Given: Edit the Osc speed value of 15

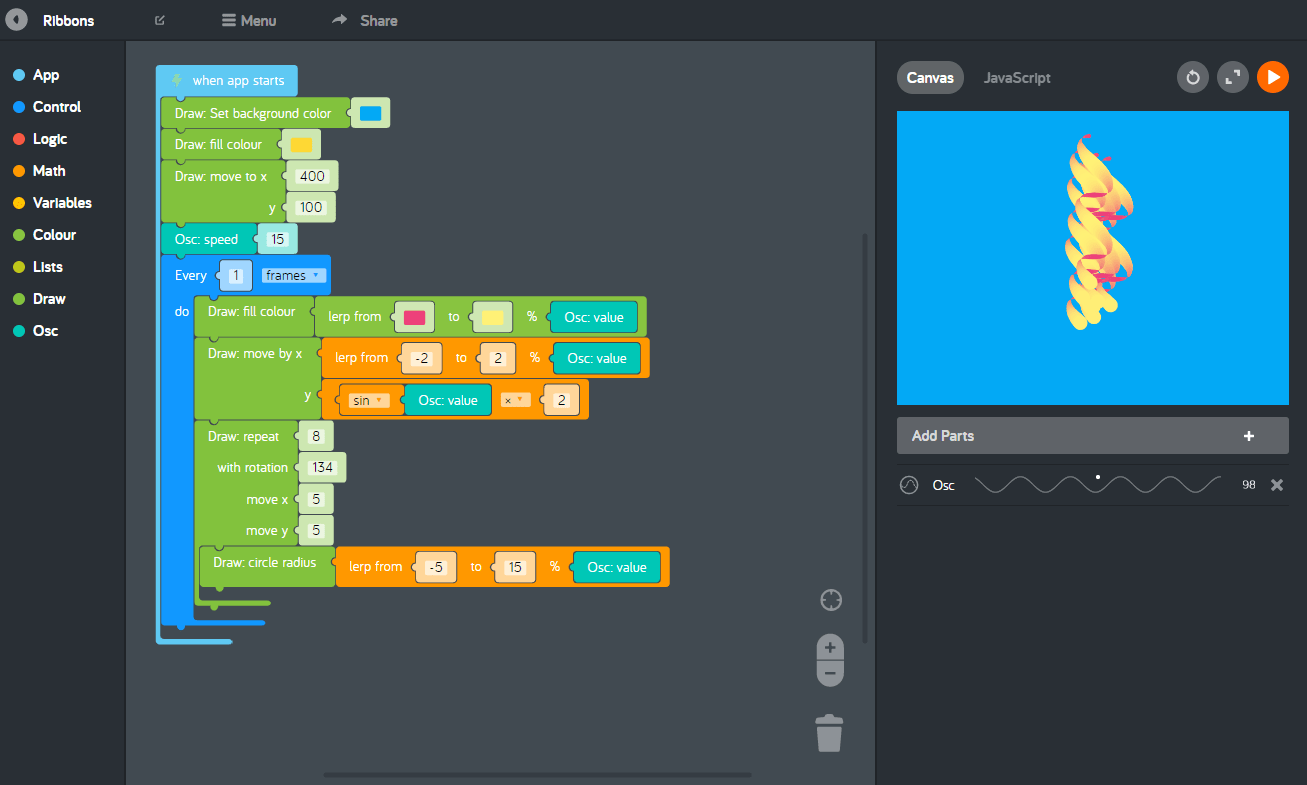Looking at the screenshot, I should tap(276, 238).
